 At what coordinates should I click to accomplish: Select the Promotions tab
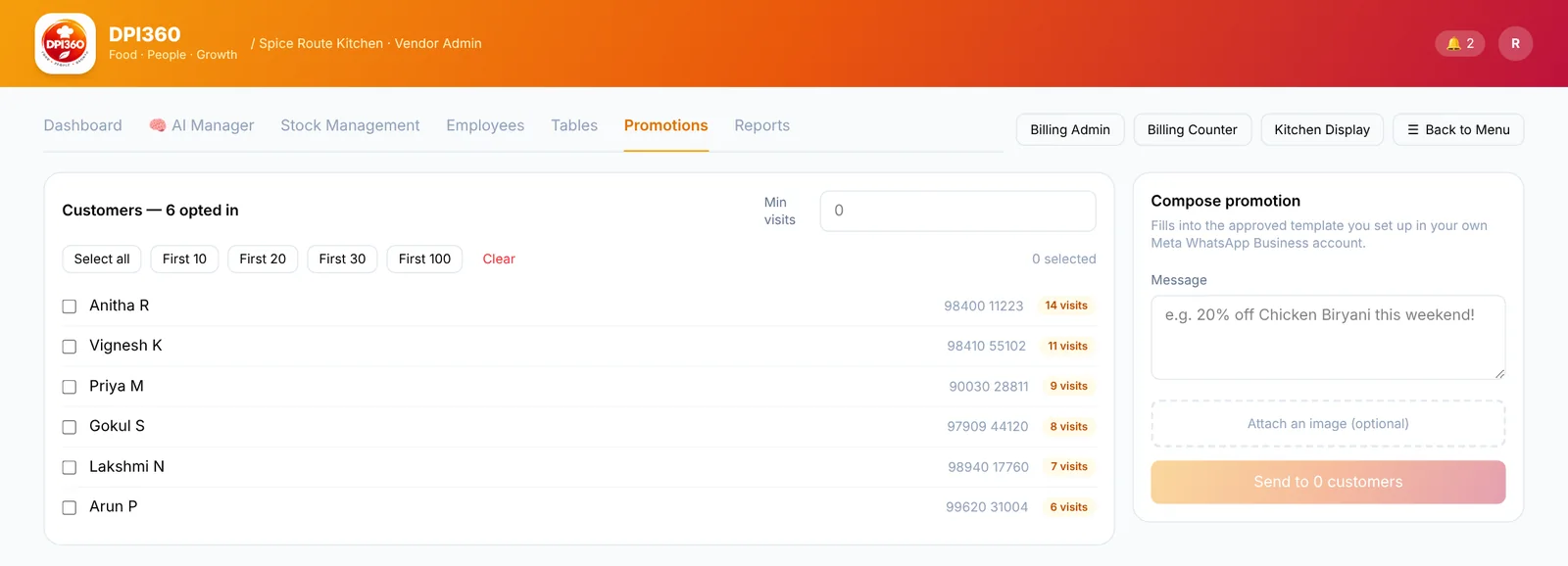pyautogui.click(x=666, y=125)
